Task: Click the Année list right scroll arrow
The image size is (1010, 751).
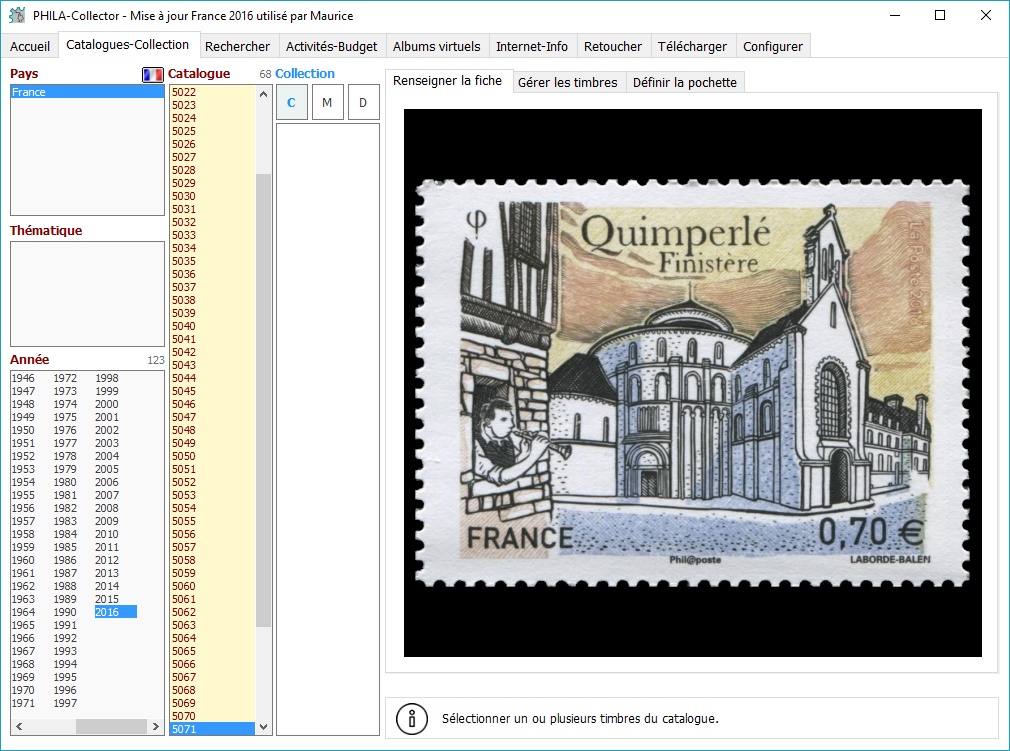Action: [x=155, y=727]
